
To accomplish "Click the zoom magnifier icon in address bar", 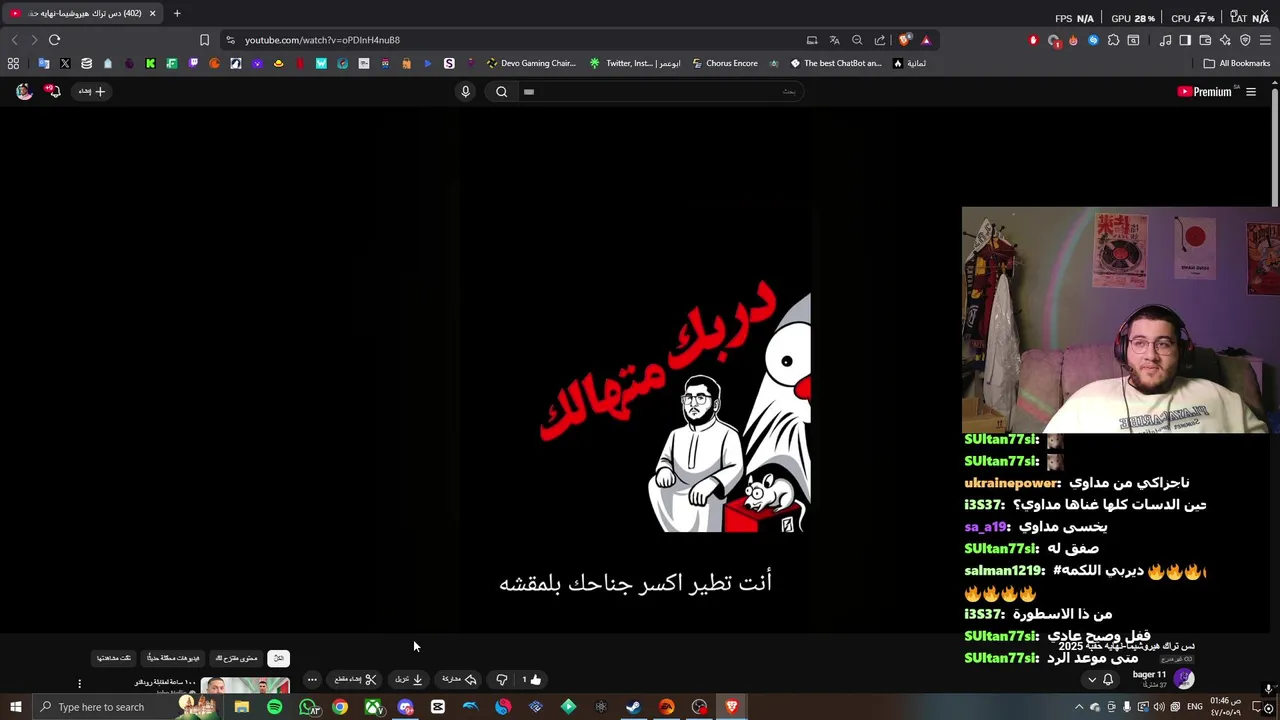I will [857, 40].
